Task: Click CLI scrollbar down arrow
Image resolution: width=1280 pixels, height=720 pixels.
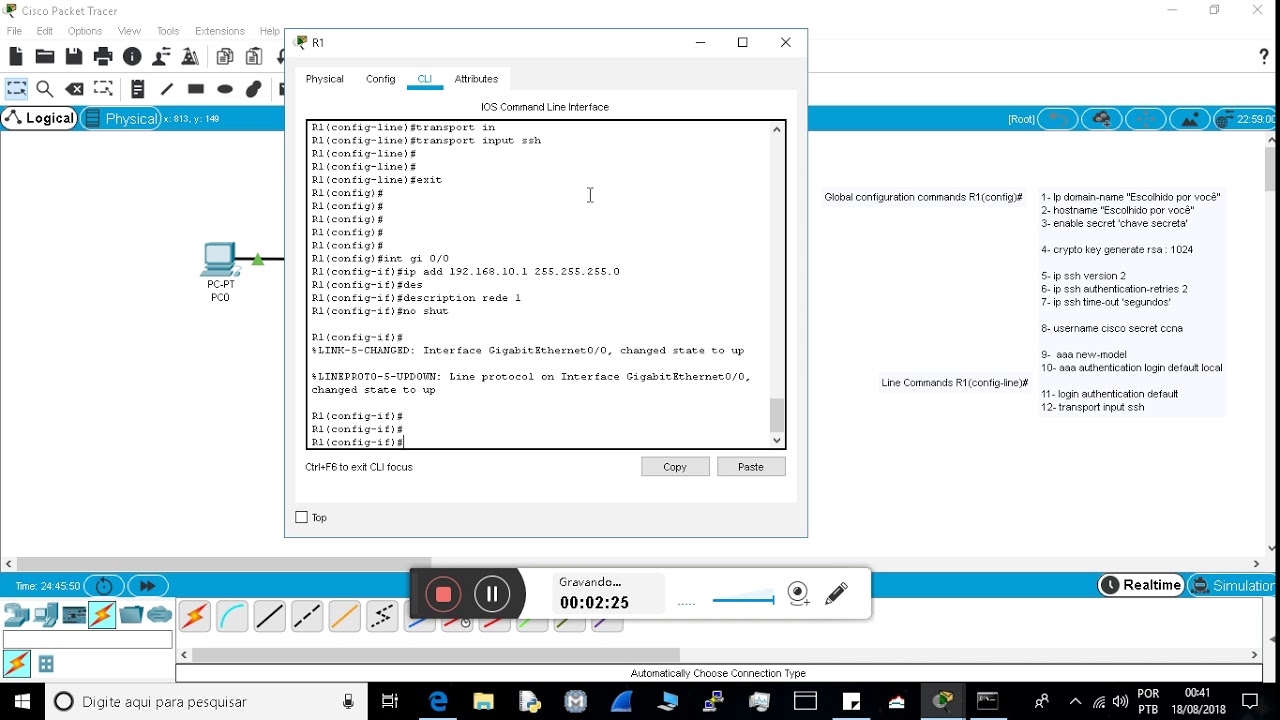Action: pos(777,440)
